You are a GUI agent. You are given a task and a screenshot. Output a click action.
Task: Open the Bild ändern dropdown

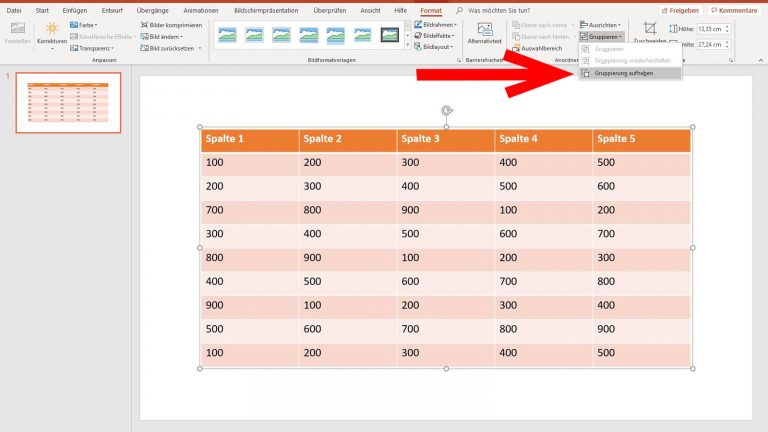(162, 37)
